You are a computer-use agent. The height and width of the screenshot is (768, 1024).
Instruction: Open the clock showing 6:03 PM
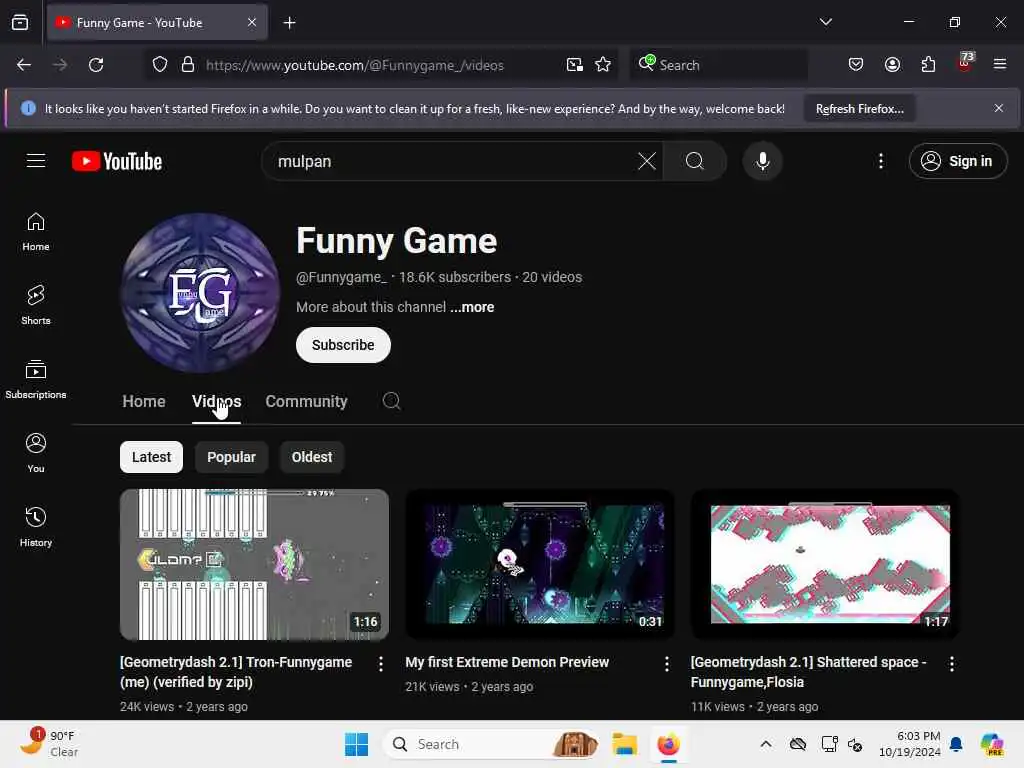click(x=910, y=744)
